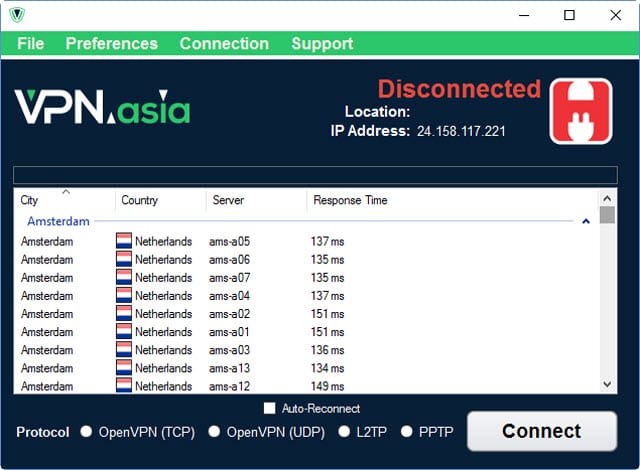Click Netherlands flag in ams-a13 row
Screen dimensions: 640x470
point(124,368)
